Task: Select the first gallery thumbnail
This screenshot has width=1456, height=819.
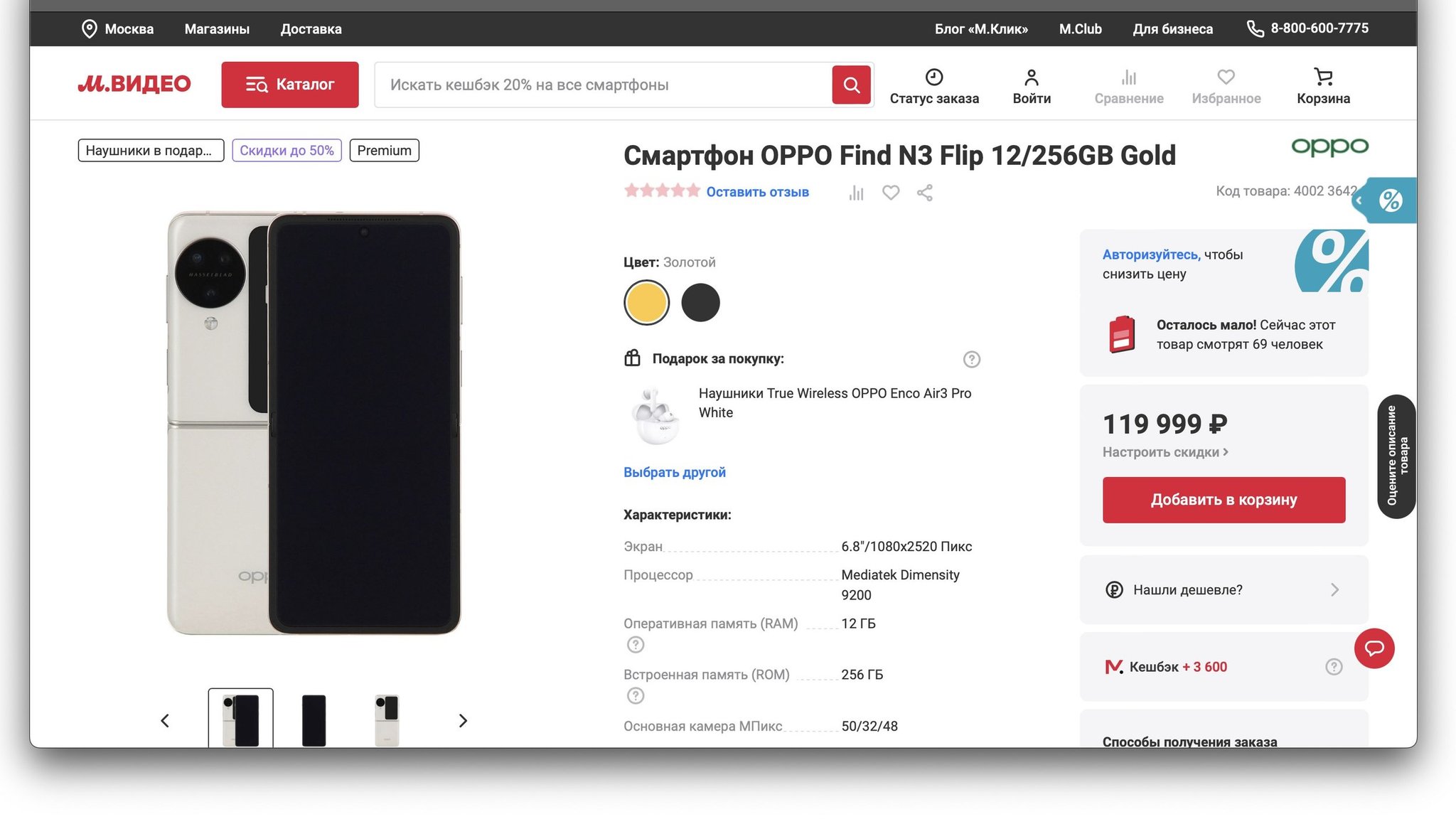Action: [240, 718]
